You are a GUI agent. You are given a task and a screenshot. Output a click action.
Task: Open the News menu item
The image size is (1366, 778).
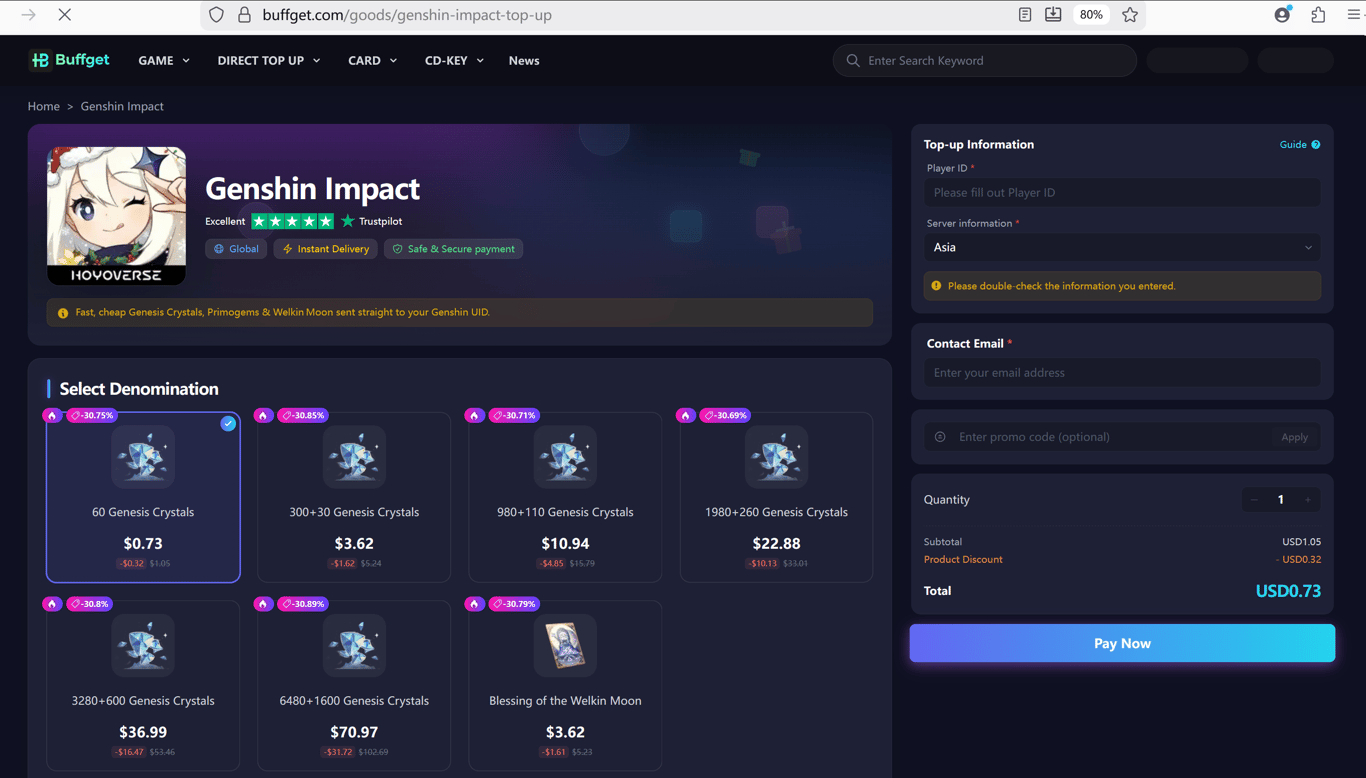coord(524,61)
